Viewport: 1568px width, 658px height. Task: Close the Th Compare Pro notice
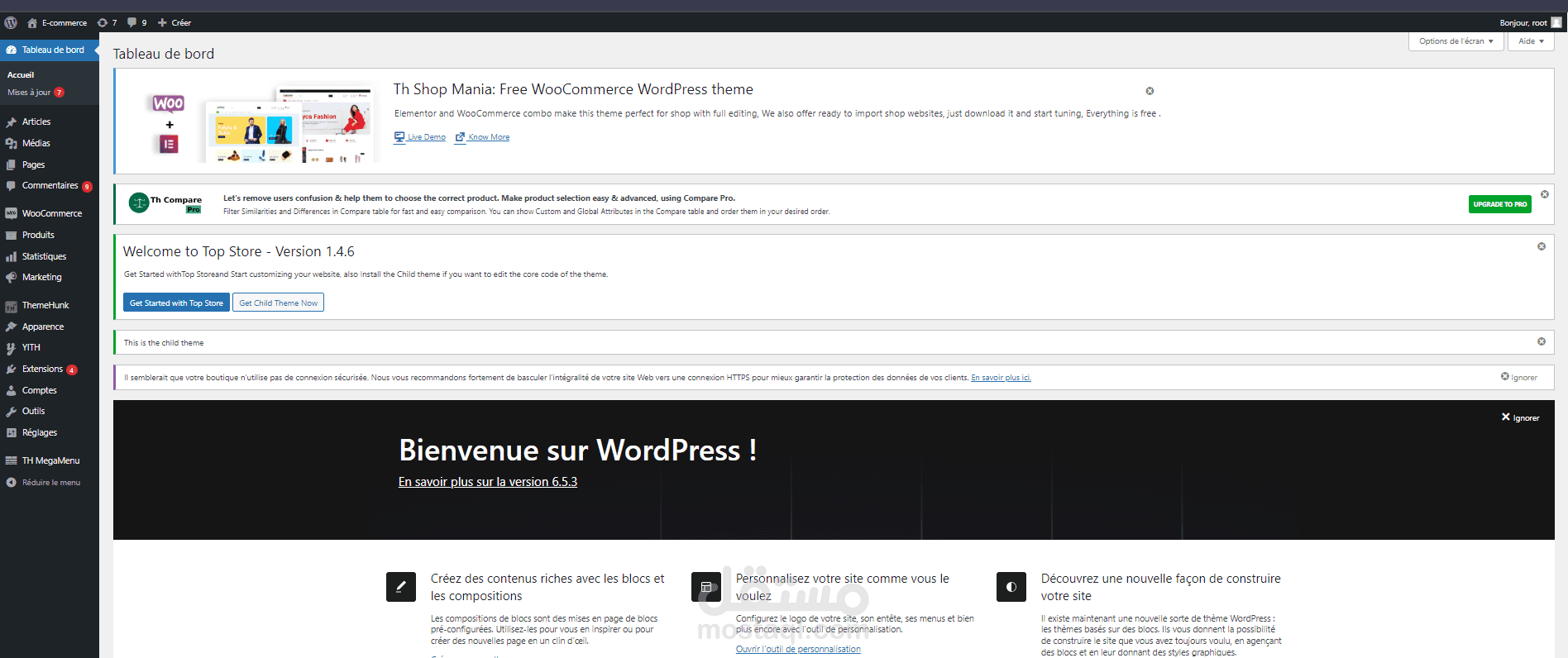[x=1545, y=194]
